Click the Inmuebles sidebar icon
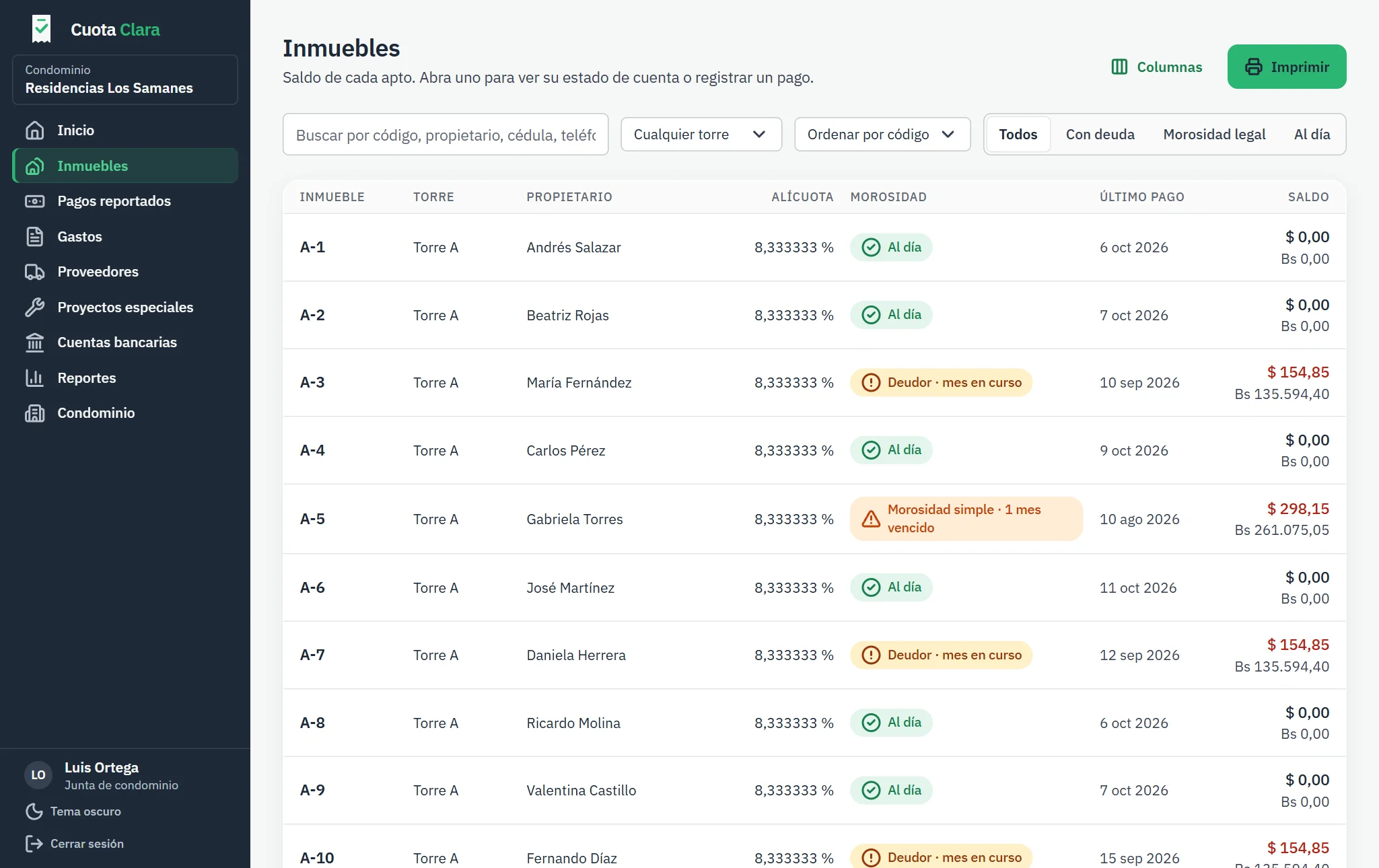 click(x=34, y=166)
